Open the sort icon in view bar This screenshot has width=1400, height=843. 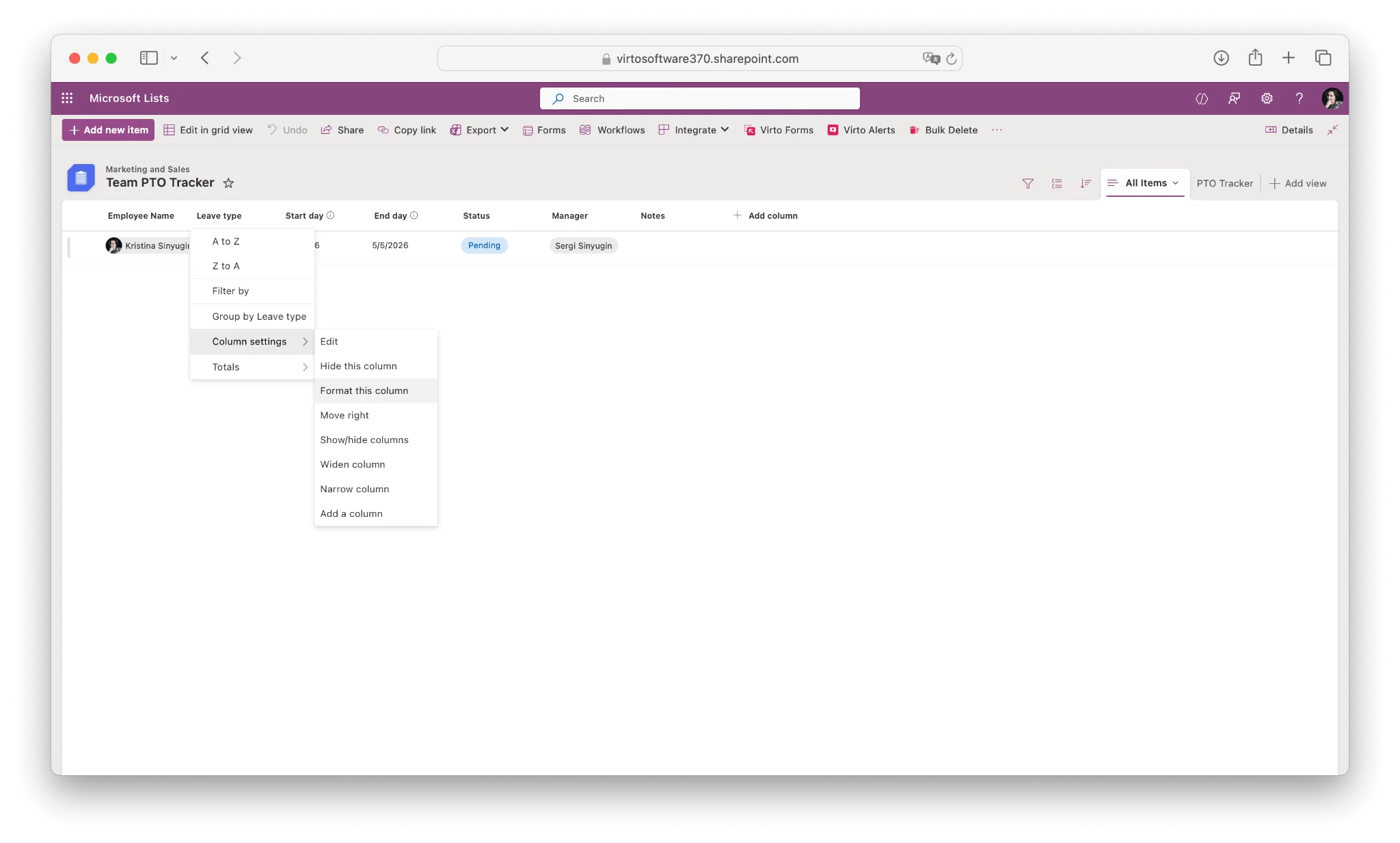(1086, 183)
